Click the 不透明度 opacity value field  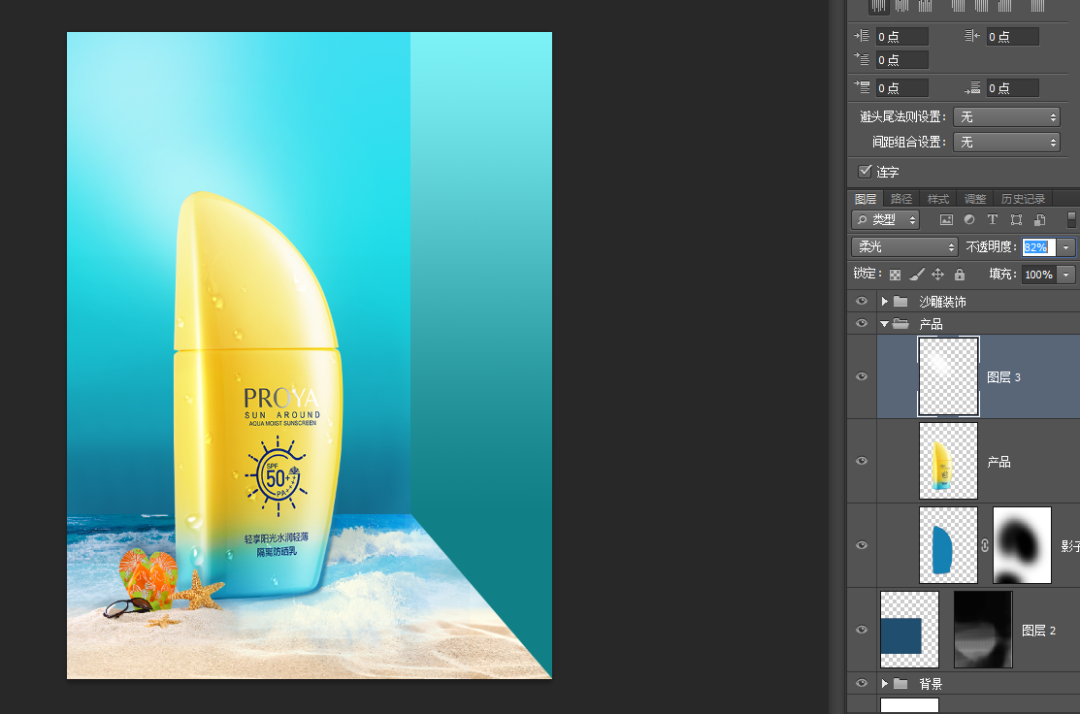pyautogui.click(x=1039, y=246)
